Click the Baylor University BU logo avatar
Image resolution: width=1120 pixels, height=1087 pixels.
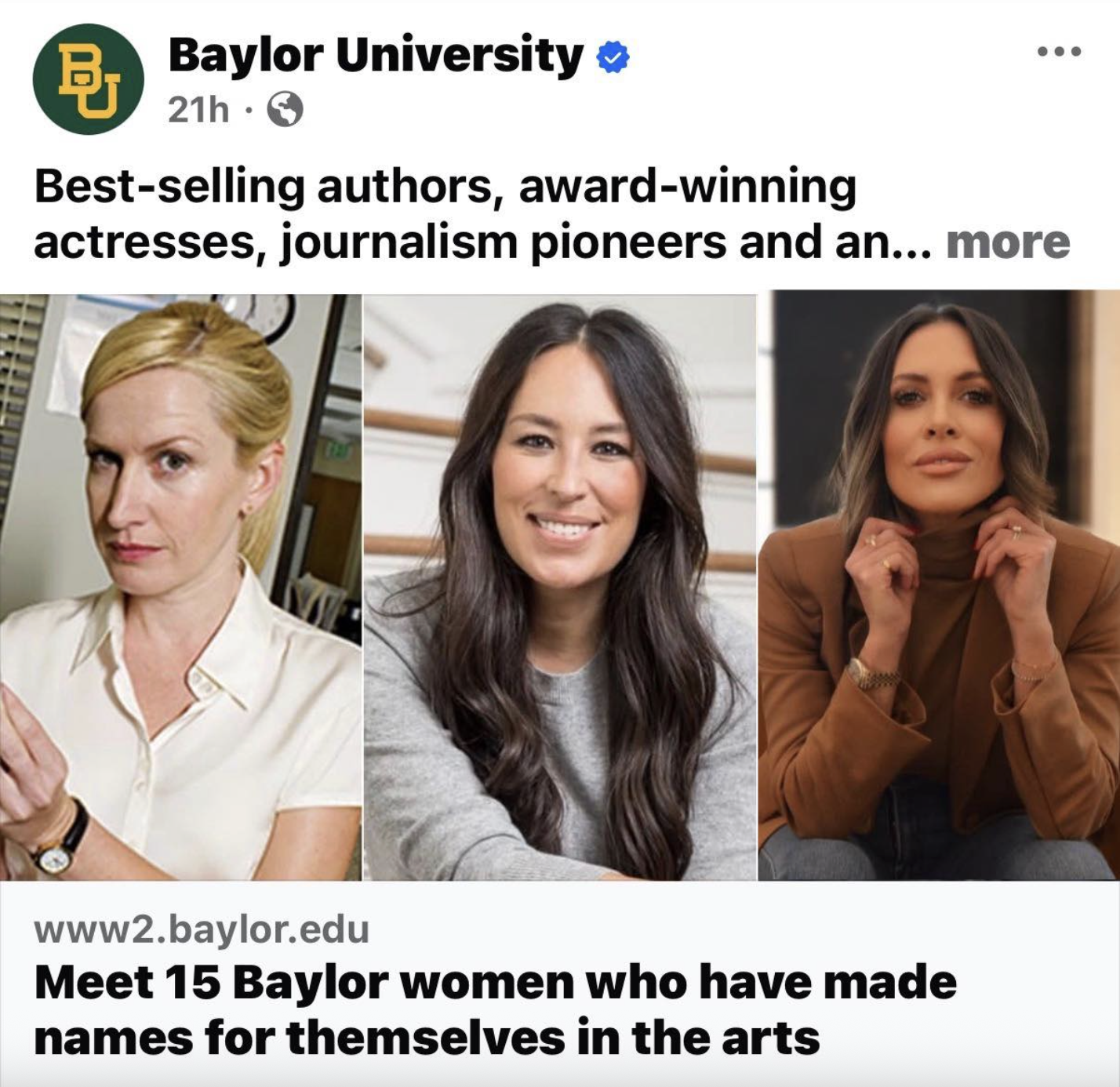(x=88, y=79)
